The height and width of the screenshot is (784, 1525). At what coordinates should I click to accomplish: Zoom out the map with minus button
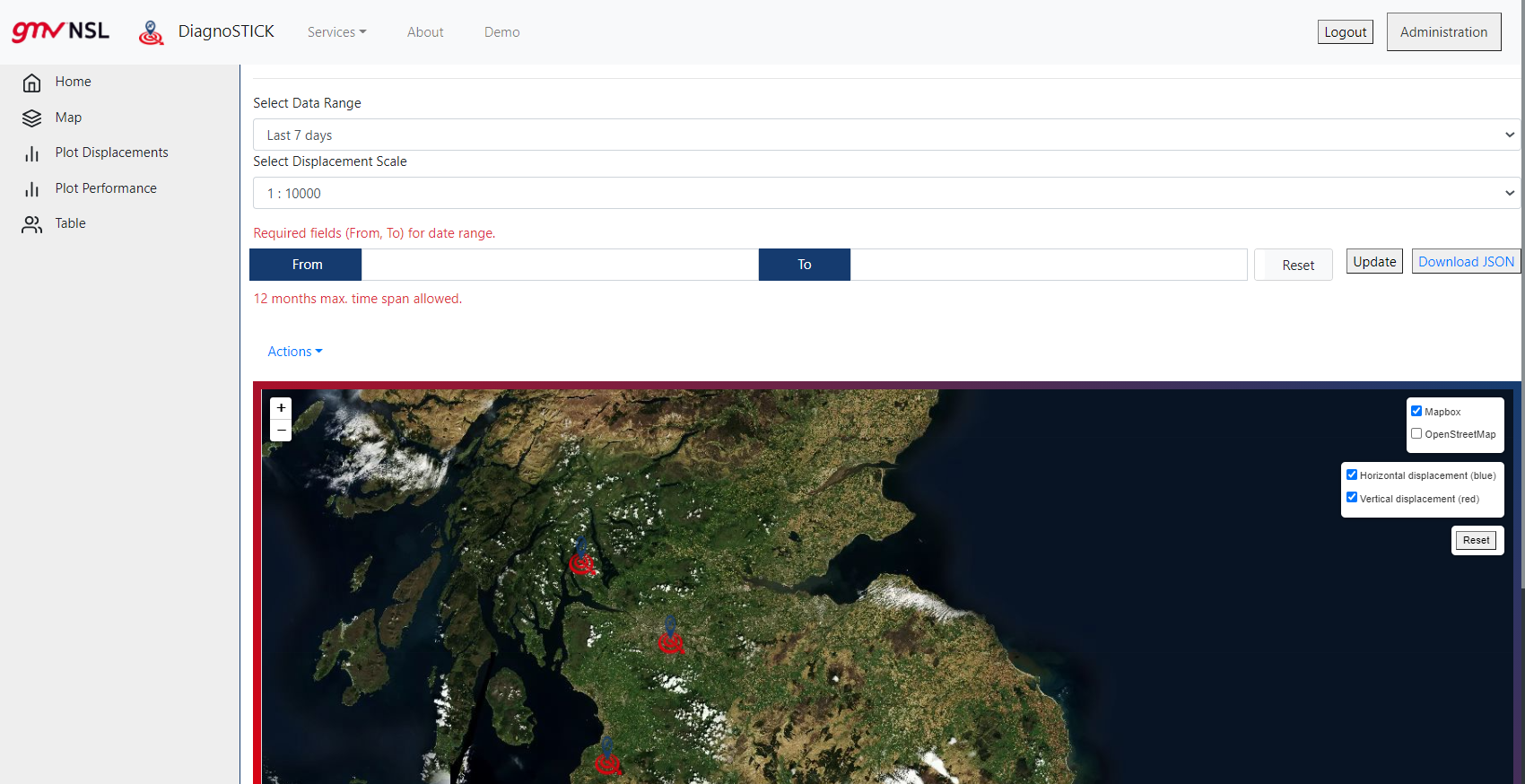tap(281, 431)
